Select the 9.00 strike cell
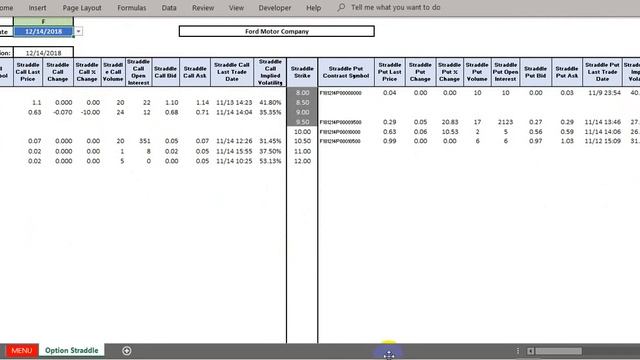 coord(302,112)
